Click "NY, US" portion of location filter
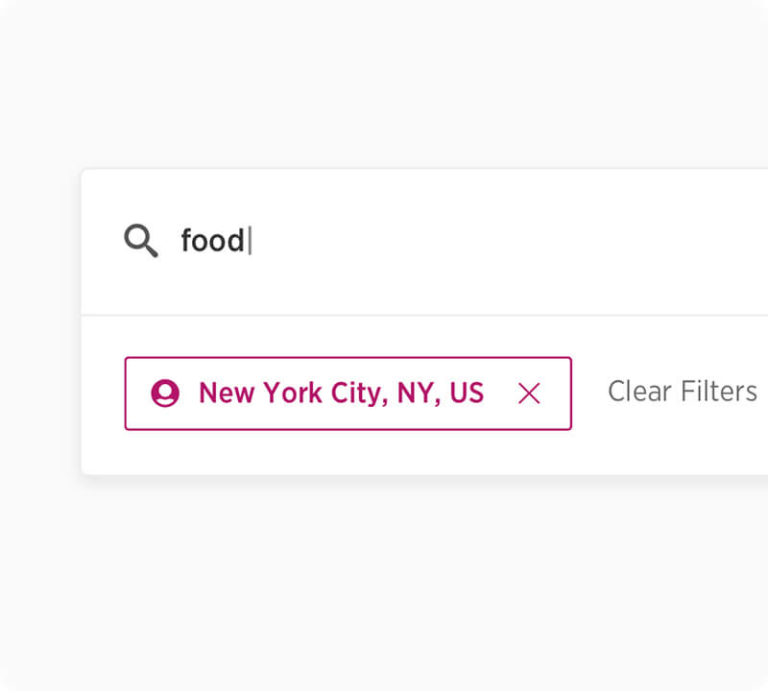Screen dimensions: 768x693 point(440,393)
